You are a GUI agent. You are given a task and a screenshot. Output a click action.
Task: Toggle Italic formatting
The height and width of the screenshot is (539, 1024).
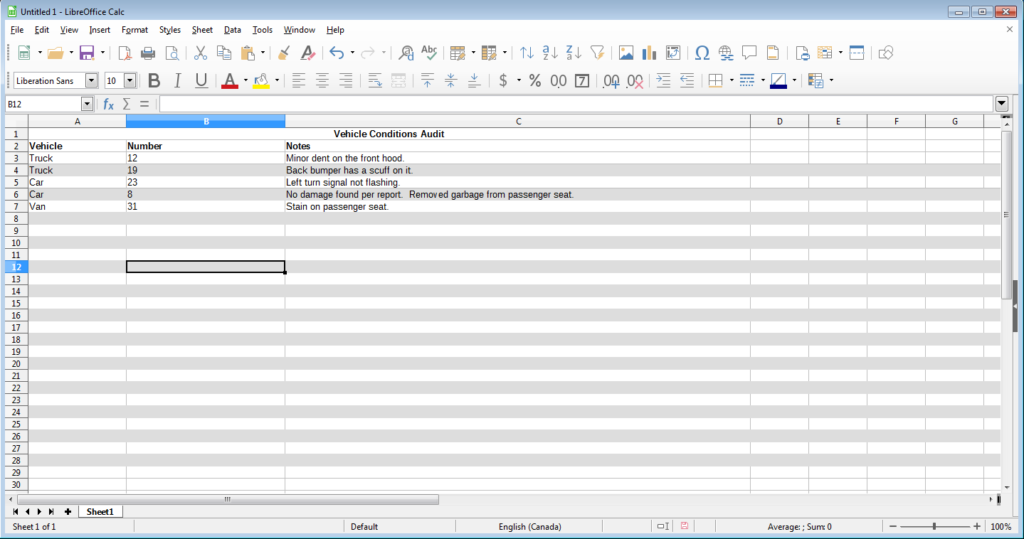click(177, 81)
